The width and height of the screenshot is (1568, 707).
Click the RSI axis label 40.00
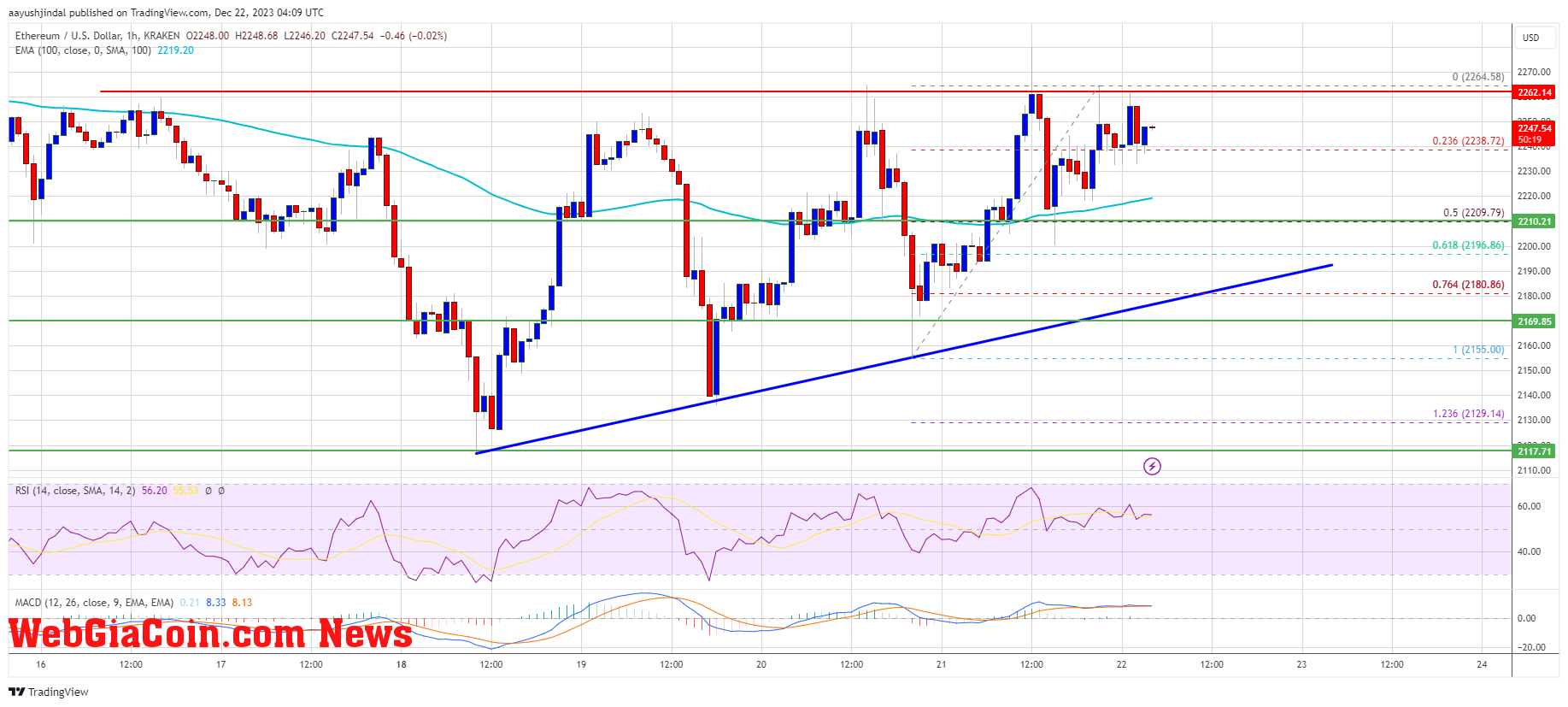point(1528,551)
